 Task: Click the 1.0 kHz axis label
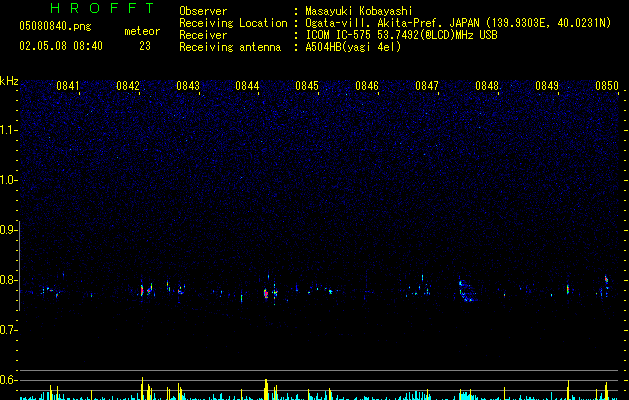pyautogui.click(x=7, y=180)
